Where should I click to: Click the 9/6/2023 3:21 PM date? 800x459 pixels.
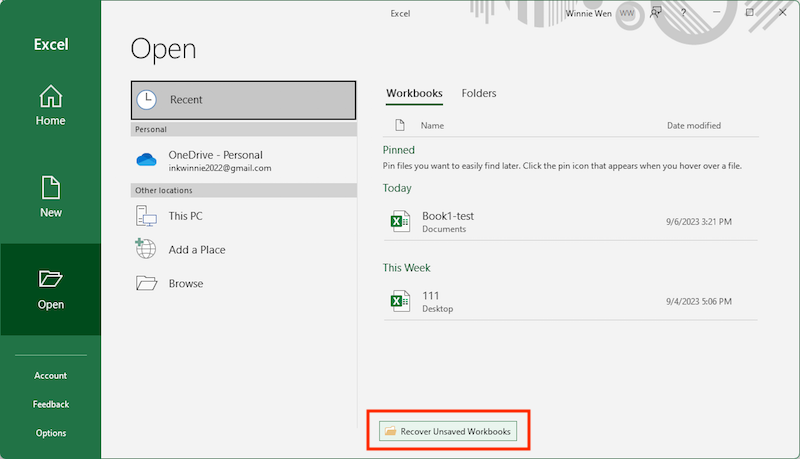[698, 222]
